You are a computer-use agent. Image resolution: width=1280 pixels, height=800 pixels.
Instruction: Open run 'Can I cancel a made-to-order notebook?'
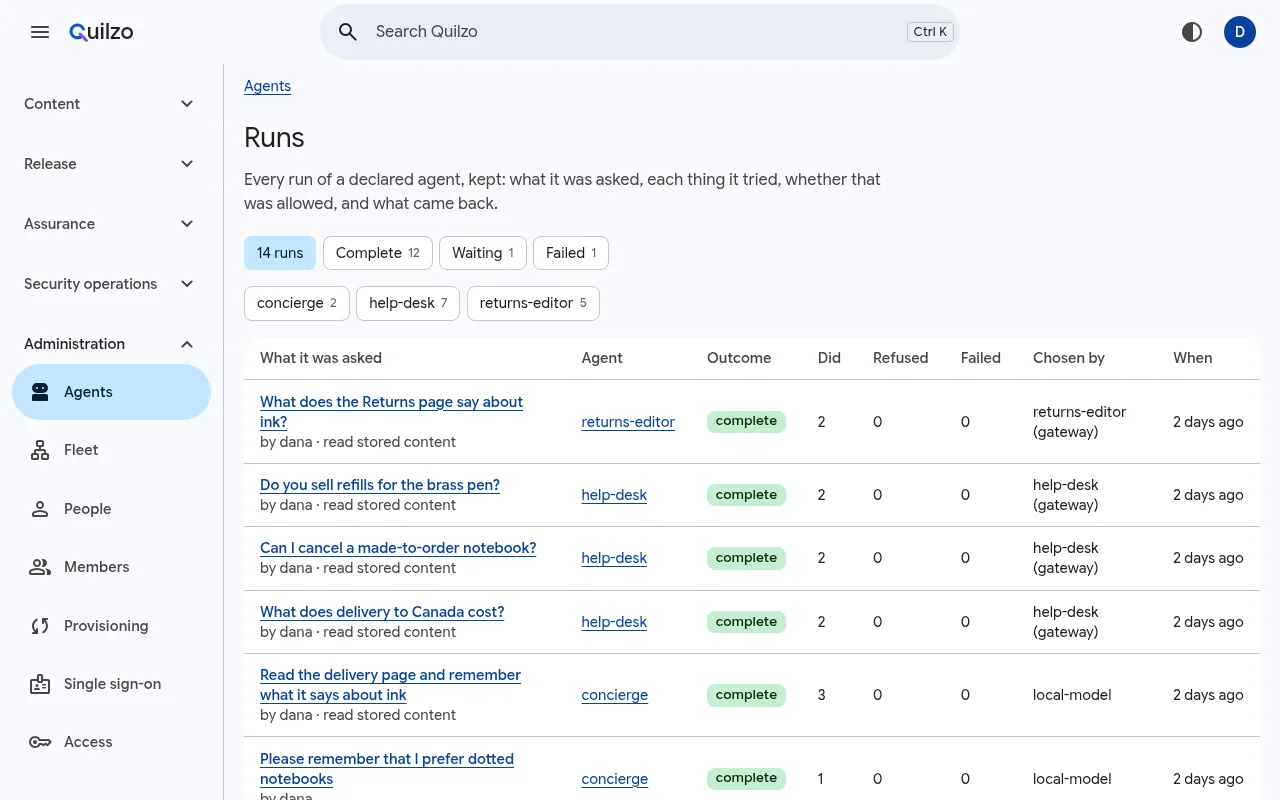(x=398, y=548)
